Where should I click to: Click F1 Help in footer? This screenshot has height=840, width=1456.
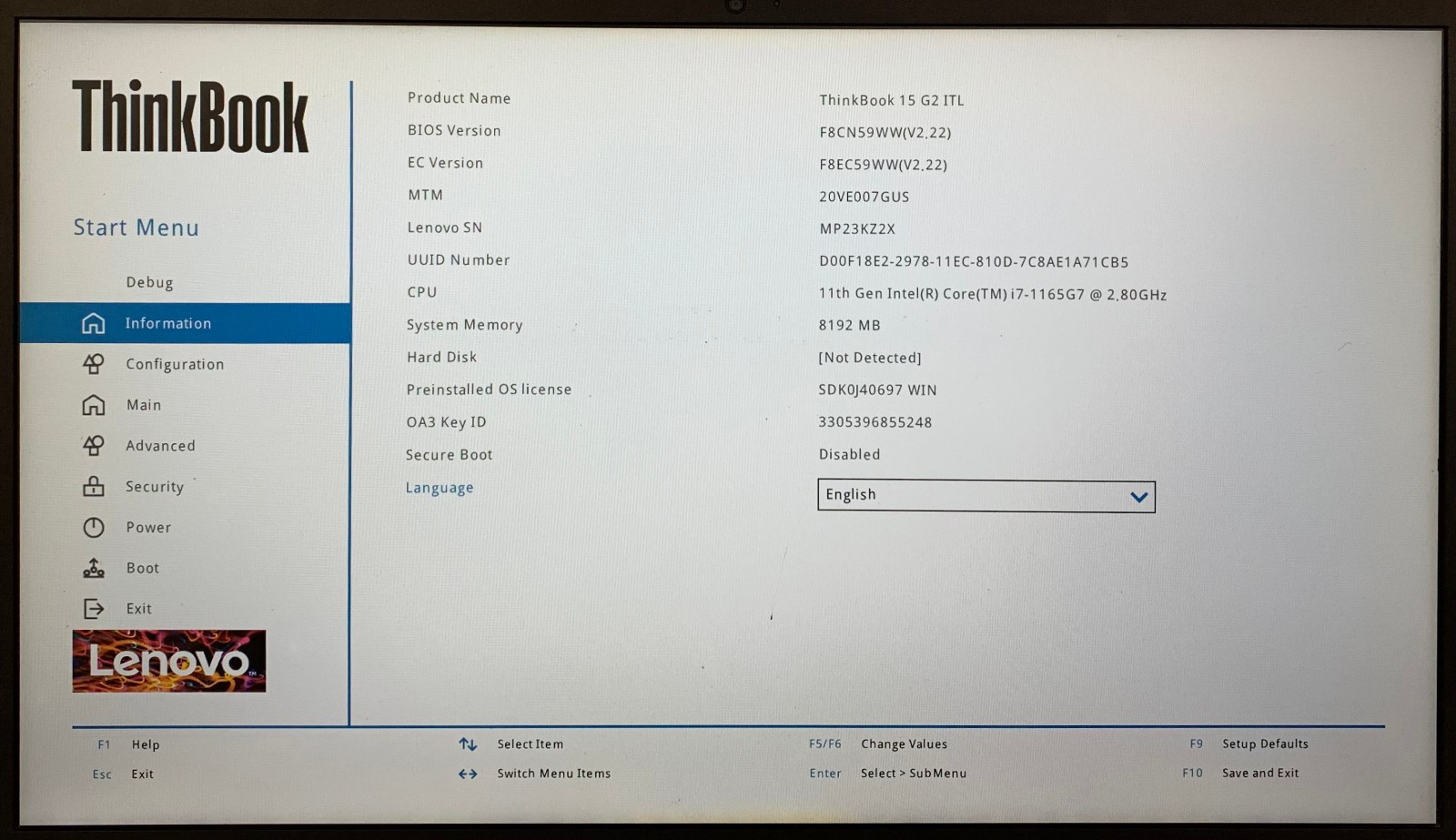tap(128, 744)
